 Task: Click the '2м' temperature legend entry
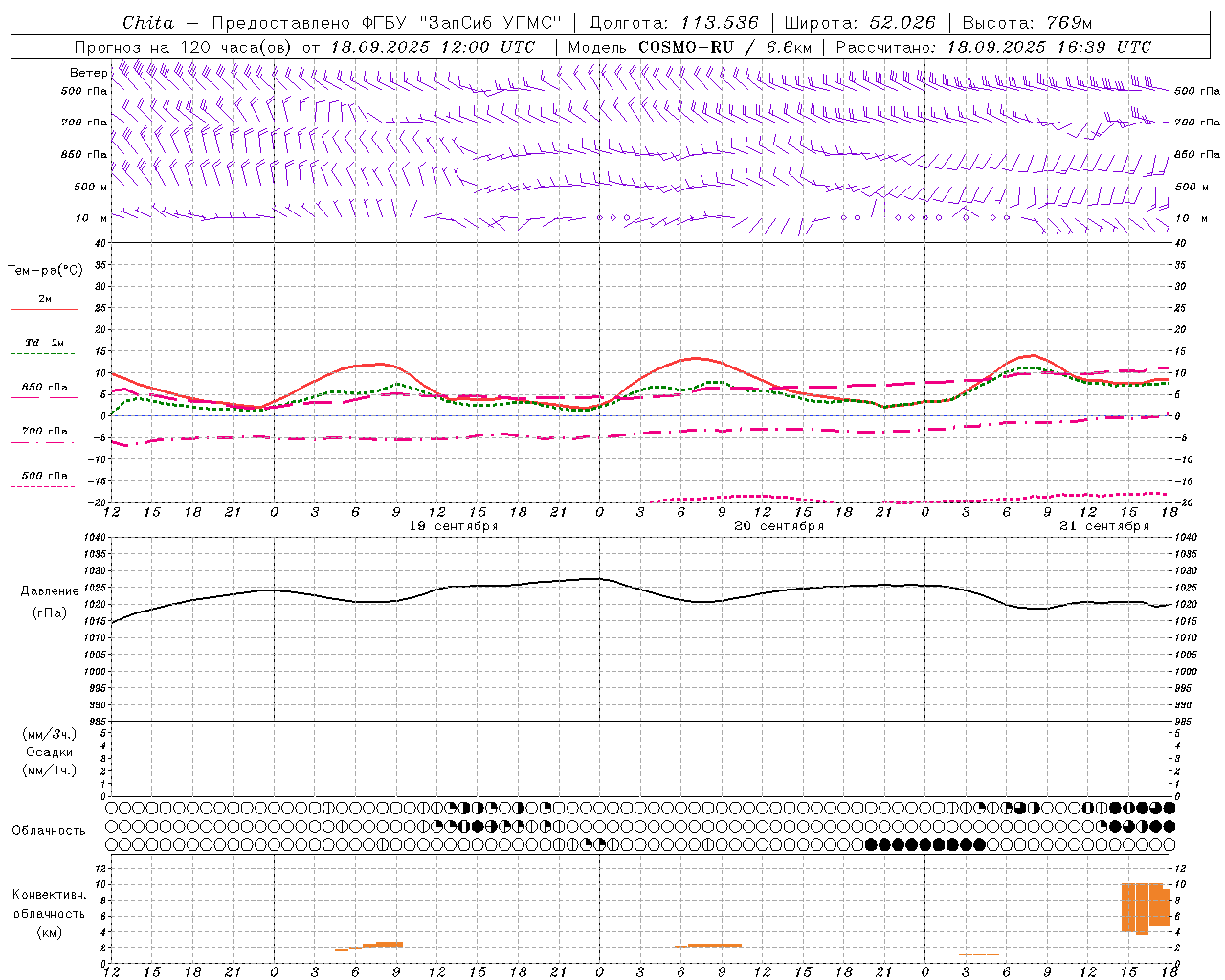coord(45,300)
